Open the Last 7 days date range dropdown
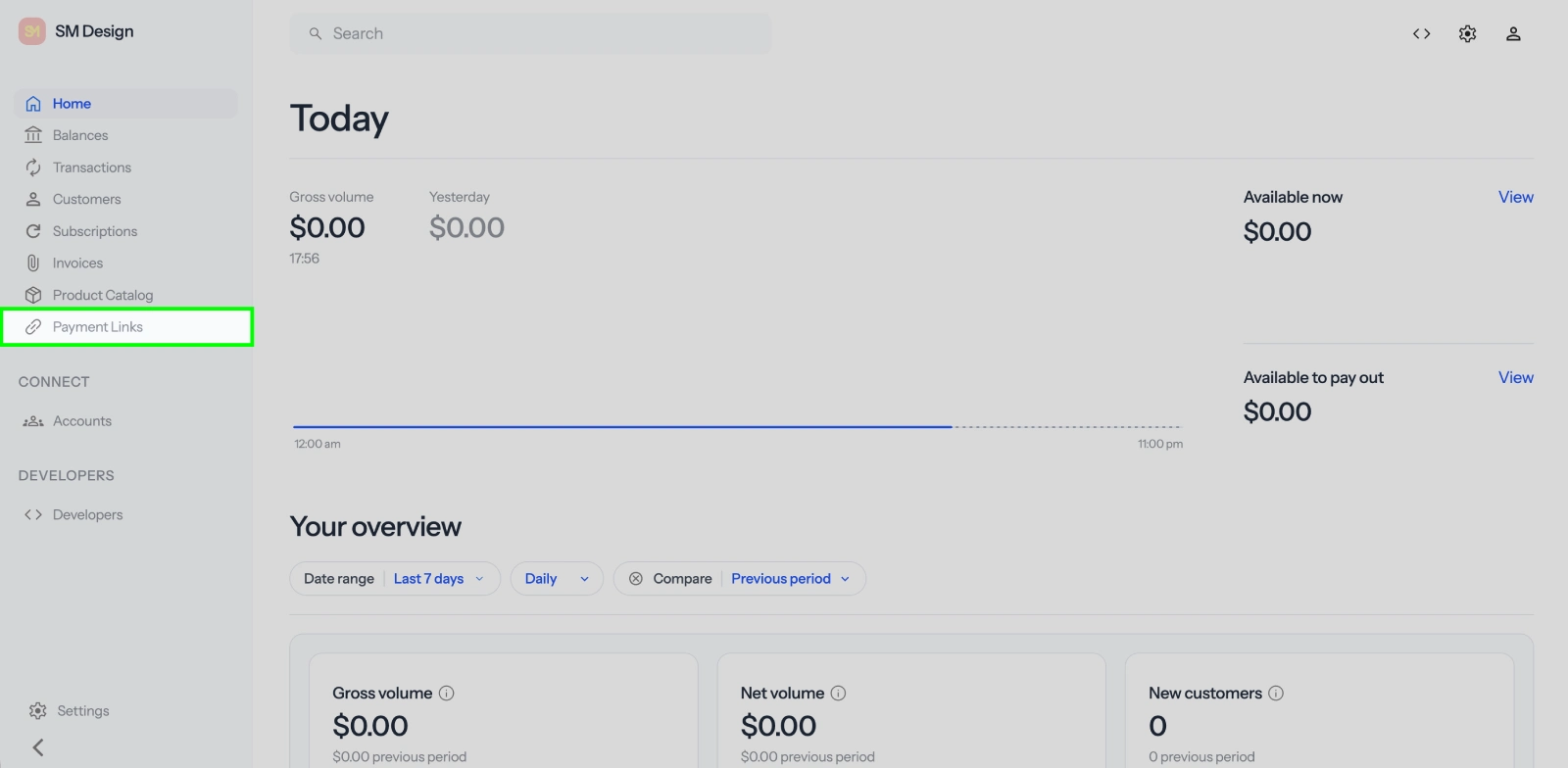The image size is (1568, 768). pos(439,579)
